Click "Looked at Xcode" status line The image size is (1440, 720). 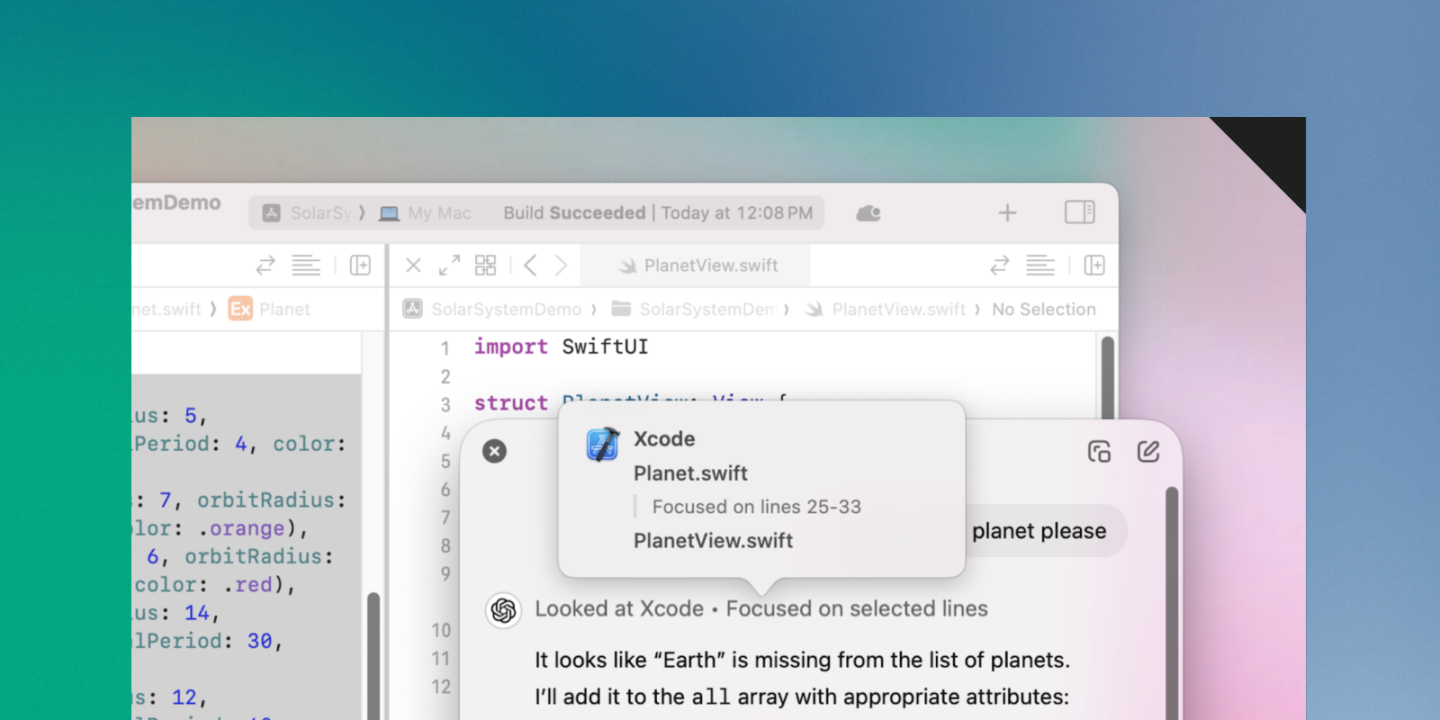pos(761,609)
